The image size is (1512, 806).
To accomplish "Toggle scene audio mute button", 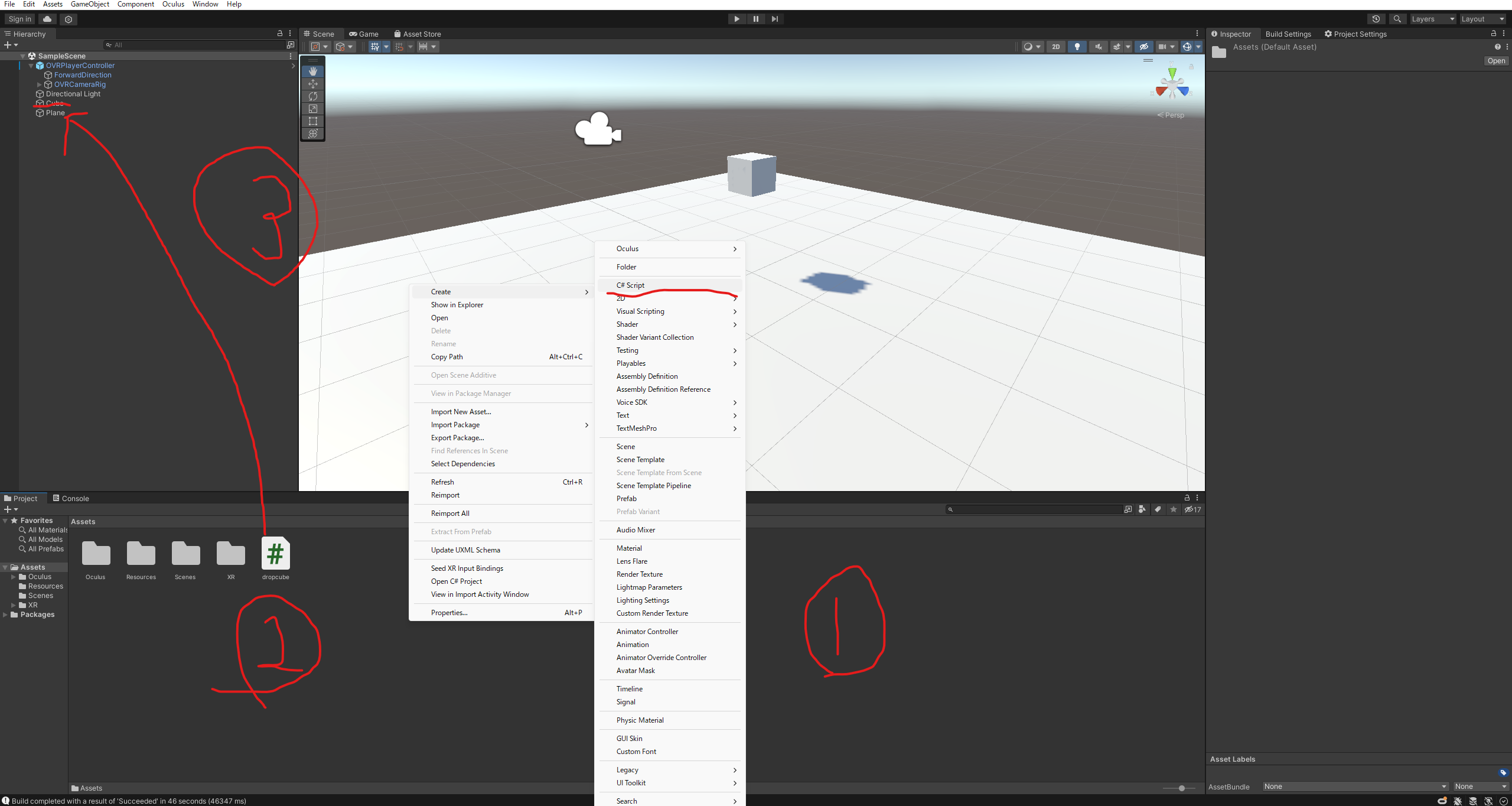I will pyautogui.click(x=1098, y=47).
